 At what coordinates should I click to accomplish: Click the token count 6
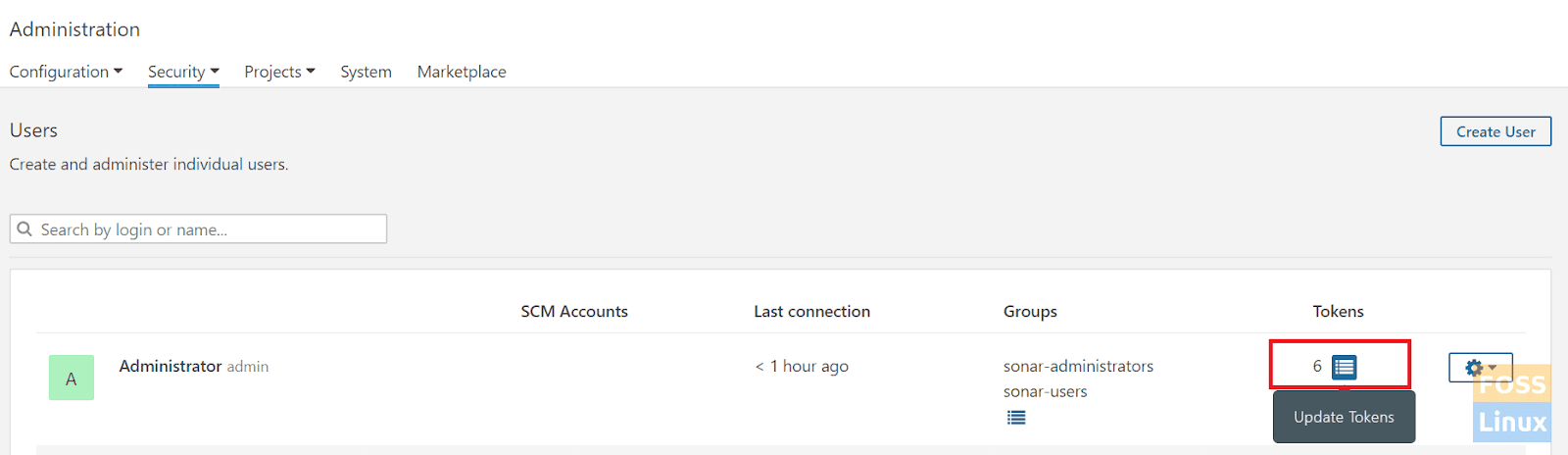click(1317, 366)
